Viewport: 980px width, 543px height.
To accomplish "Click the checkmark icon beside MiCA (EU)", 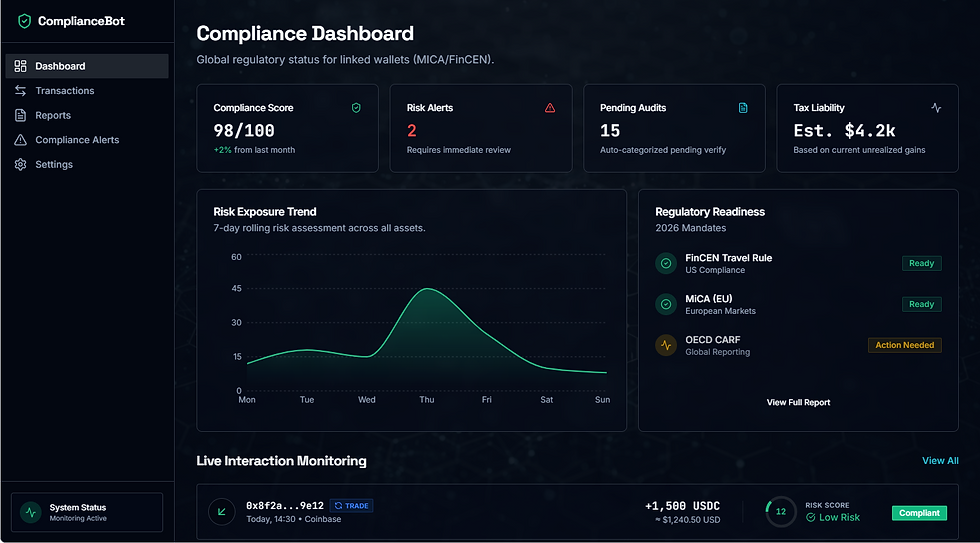I will pos(666,304).
